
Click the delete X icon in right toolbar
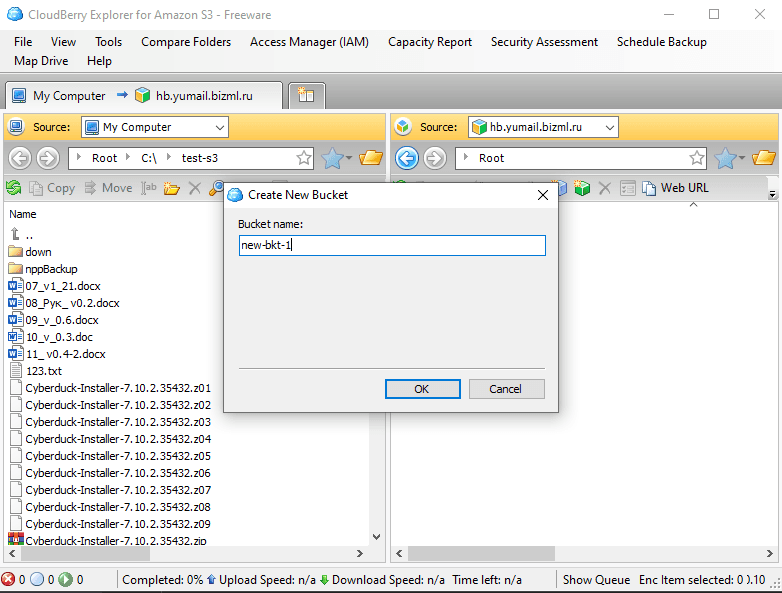click(604, 188)
